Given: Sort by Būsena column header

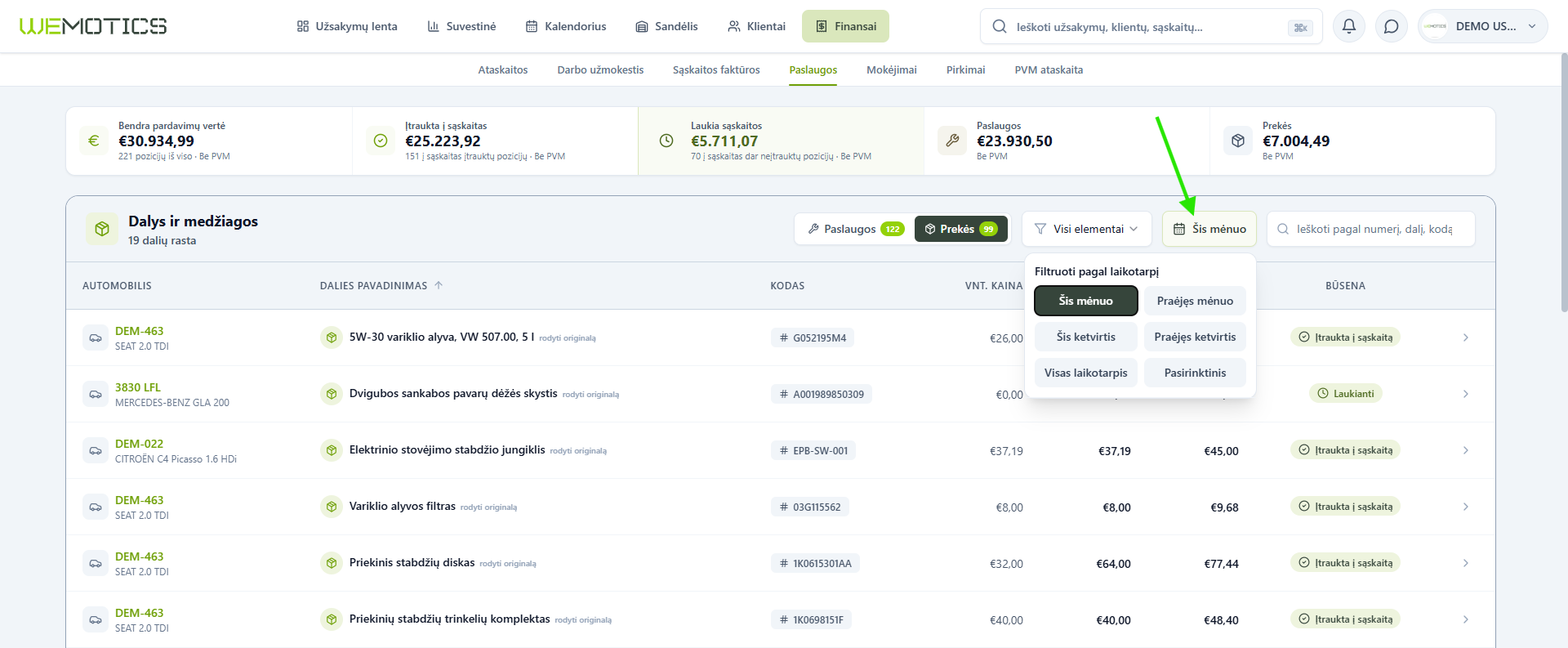Looking at the screenshot, I should pos(1345,286).
